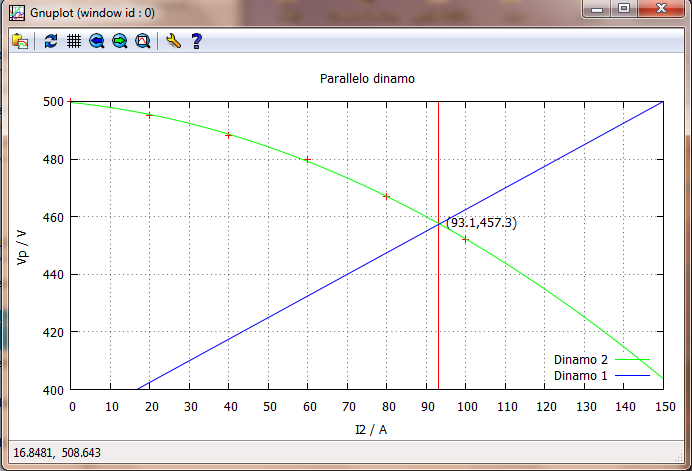Screen dimensions: 692x471
Task: Click the x-axis label I2 / A
Action: coord(367,428)
